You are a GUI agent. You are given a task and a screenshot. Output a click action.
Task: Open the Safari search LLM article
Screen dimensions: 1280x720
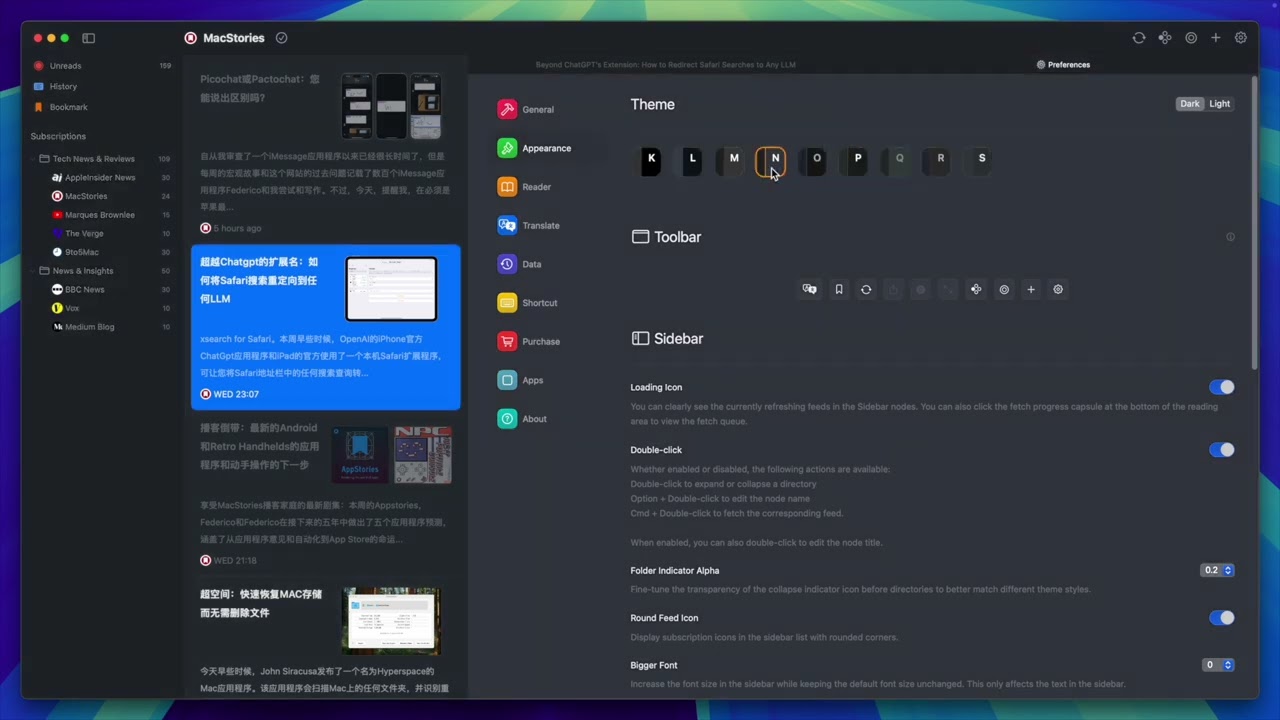(x=326, y=327)
